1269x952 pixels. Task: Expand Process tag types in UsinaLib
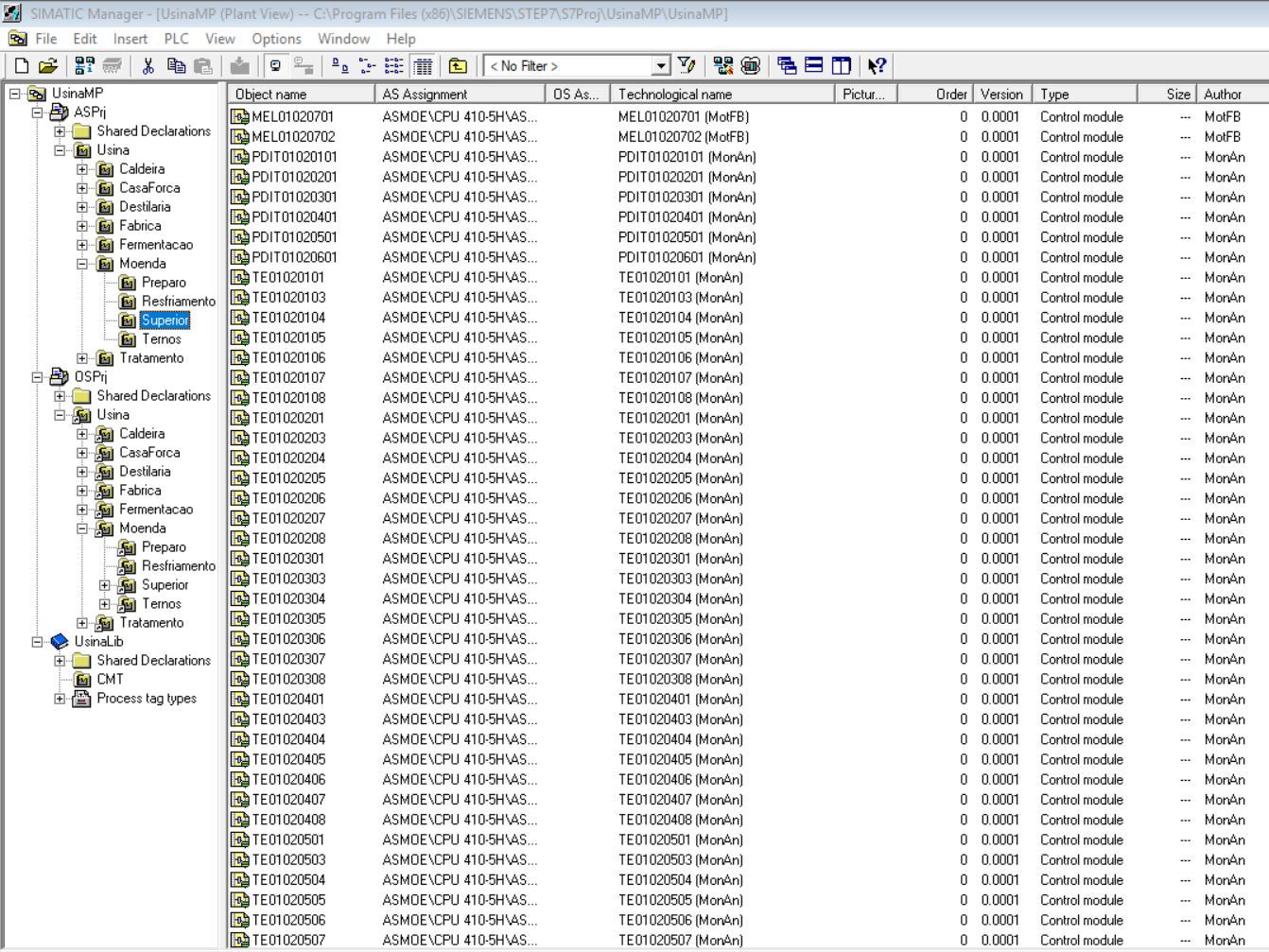click(60, 699)
